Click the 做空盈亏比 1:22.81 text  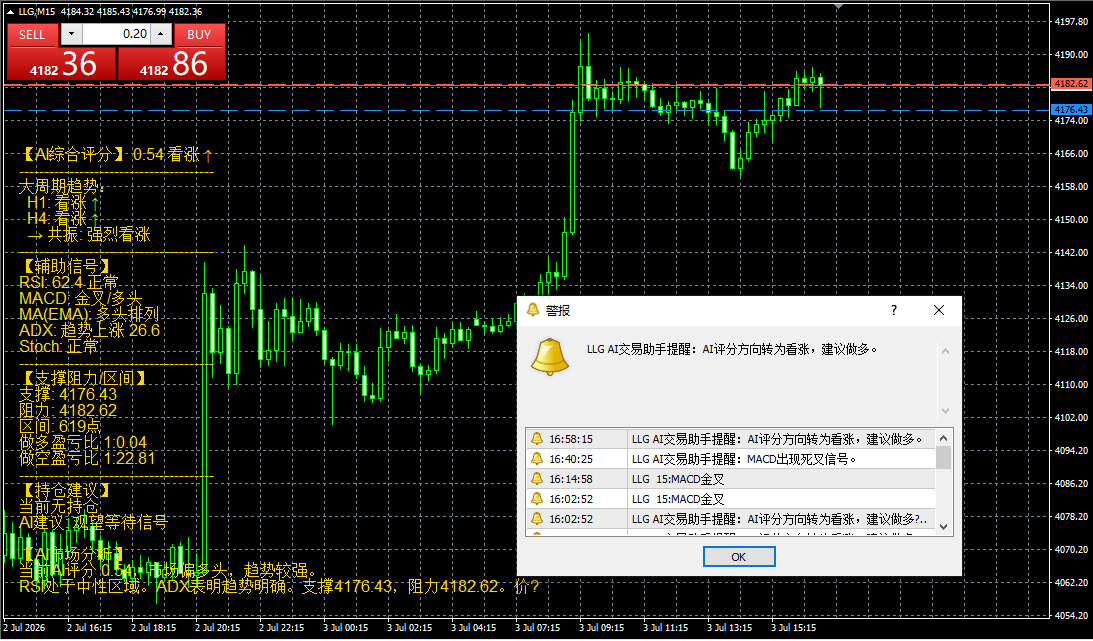click(x=87, y=458)
